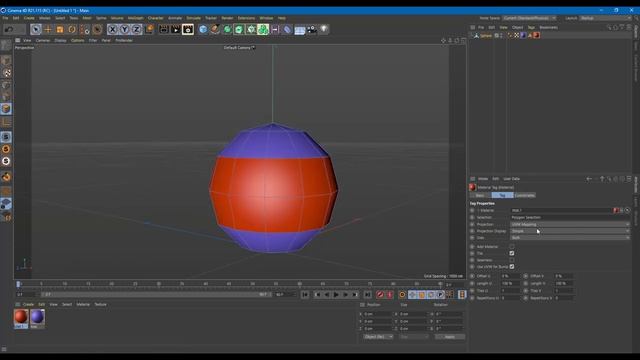The height and width of the screenshot is (360, 640).
Task: Click the red Record Active Objects button
Action: pyautogui.click(x=380, y=294)
